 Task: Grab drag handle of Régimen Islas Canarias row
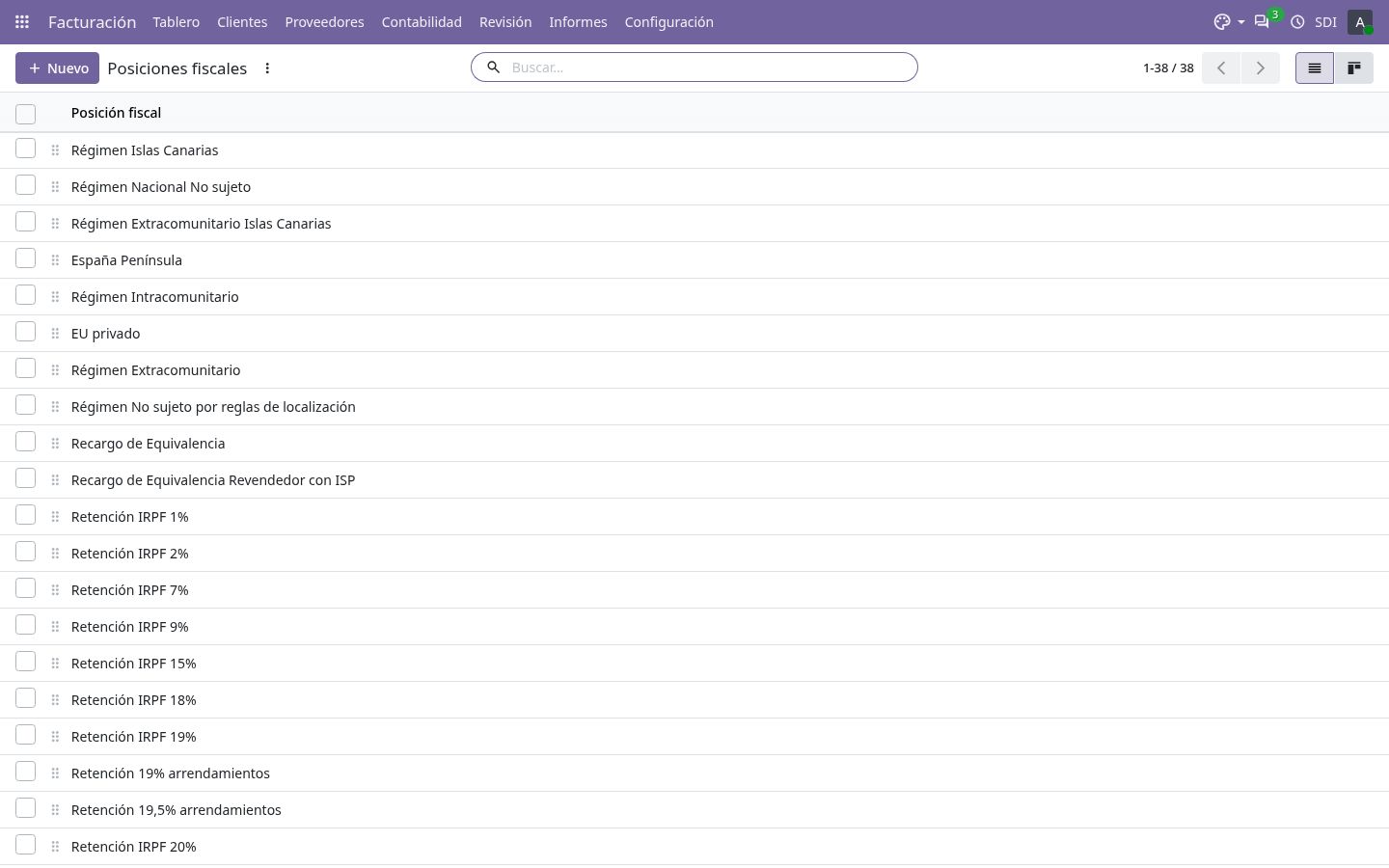tap(55, 150)
